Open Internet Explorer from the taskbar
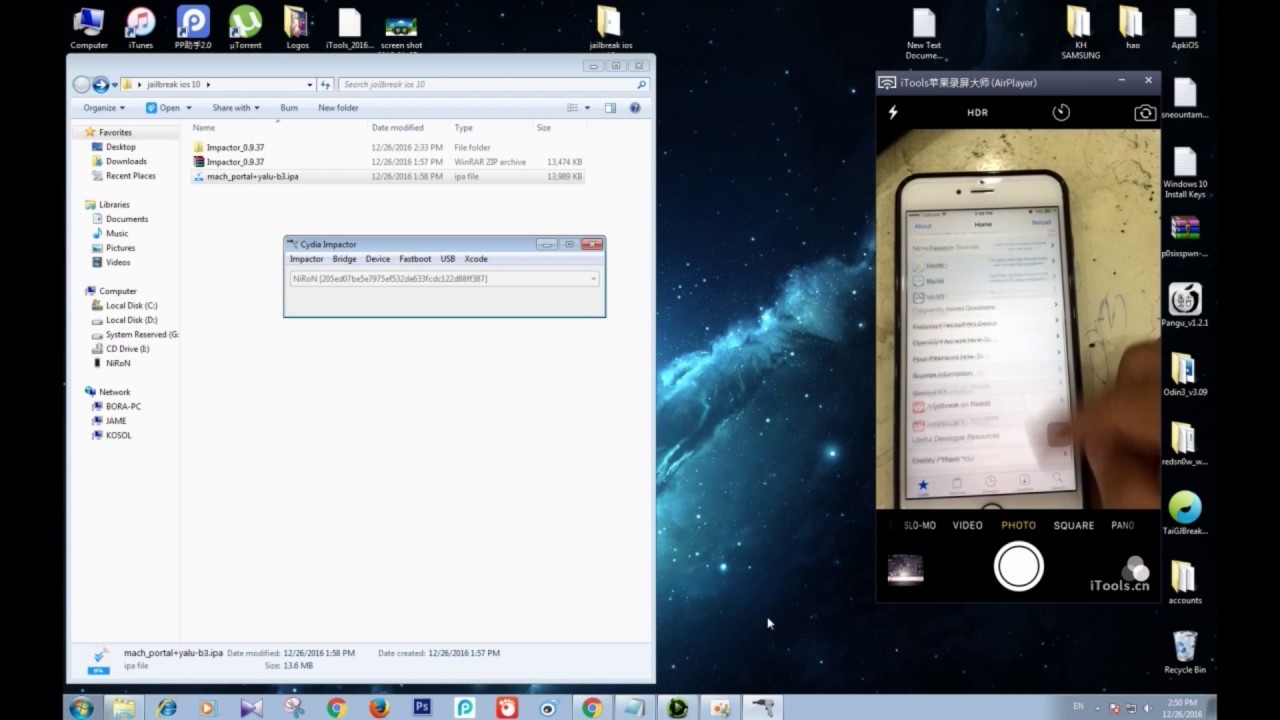 click(x=166, y=708)
